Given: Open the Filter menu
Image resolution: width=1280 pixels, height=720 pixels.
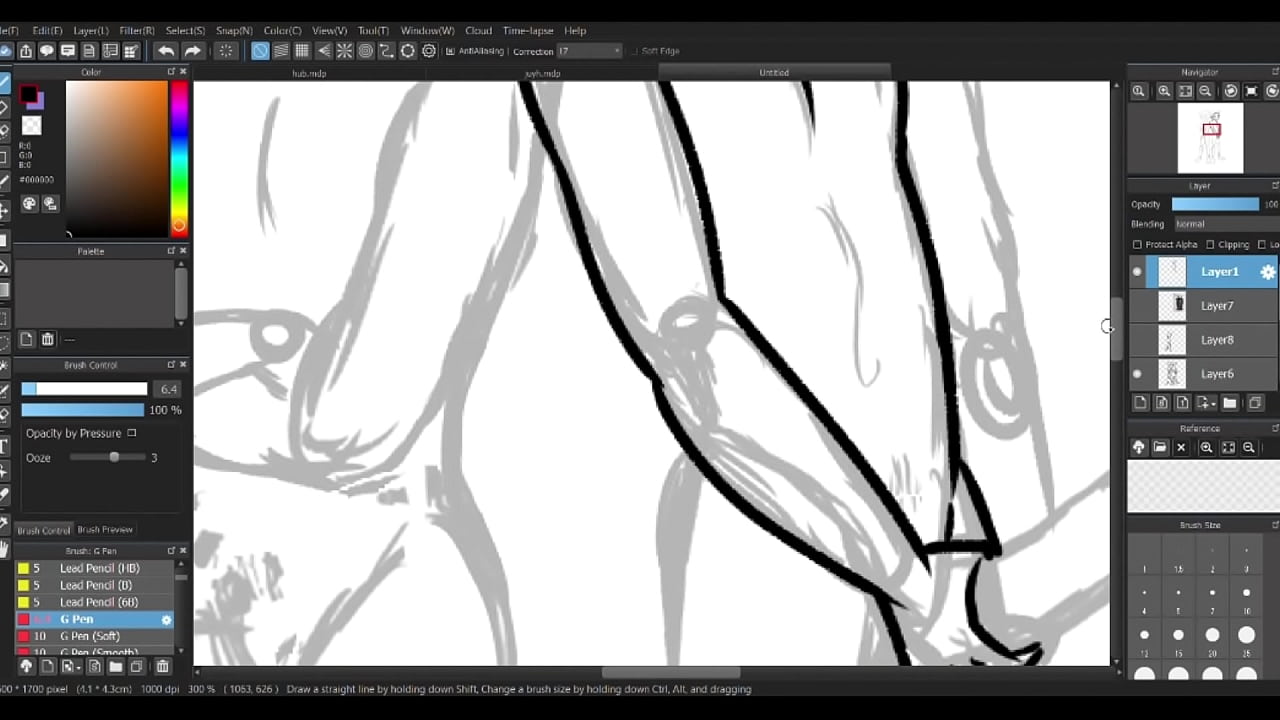Looking at the screenshot, I should point(137,31).
